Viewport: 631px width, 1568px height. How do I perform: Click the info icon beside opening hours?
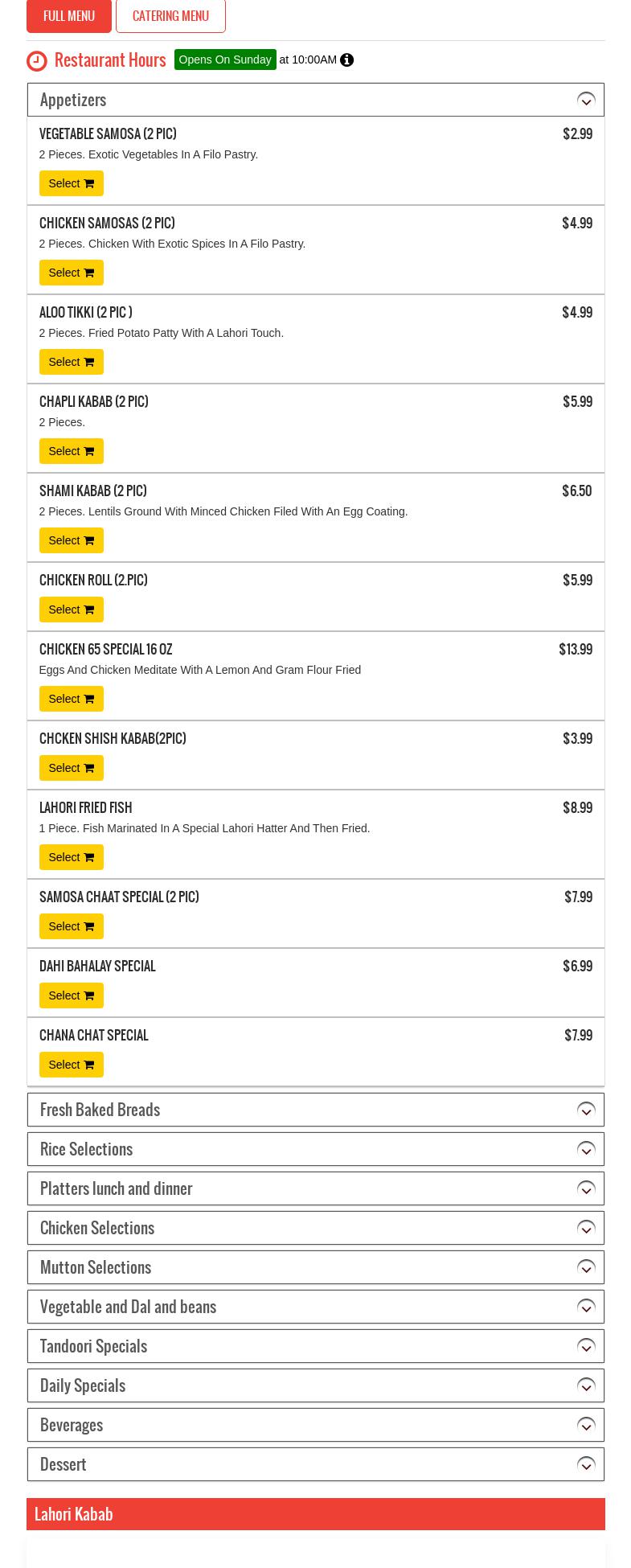tap(346, 60)
